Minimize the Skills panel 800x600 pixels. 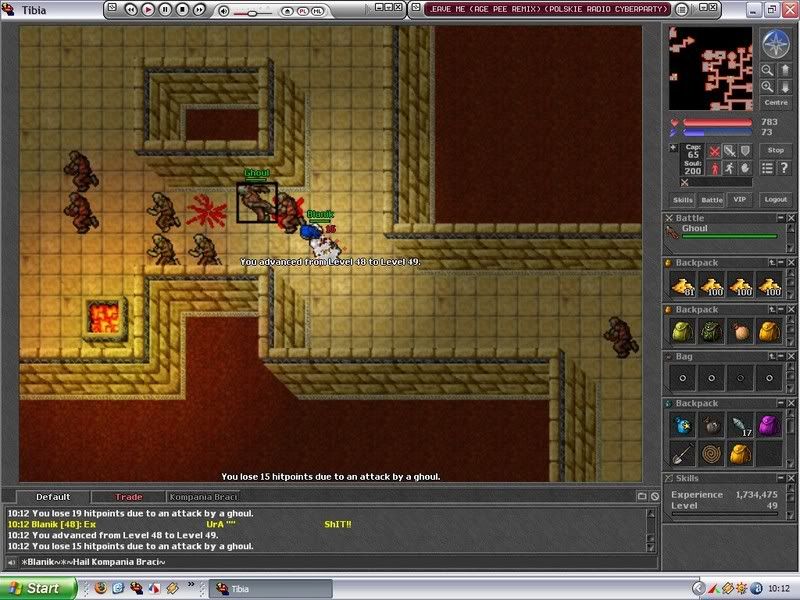coord(781,478)
